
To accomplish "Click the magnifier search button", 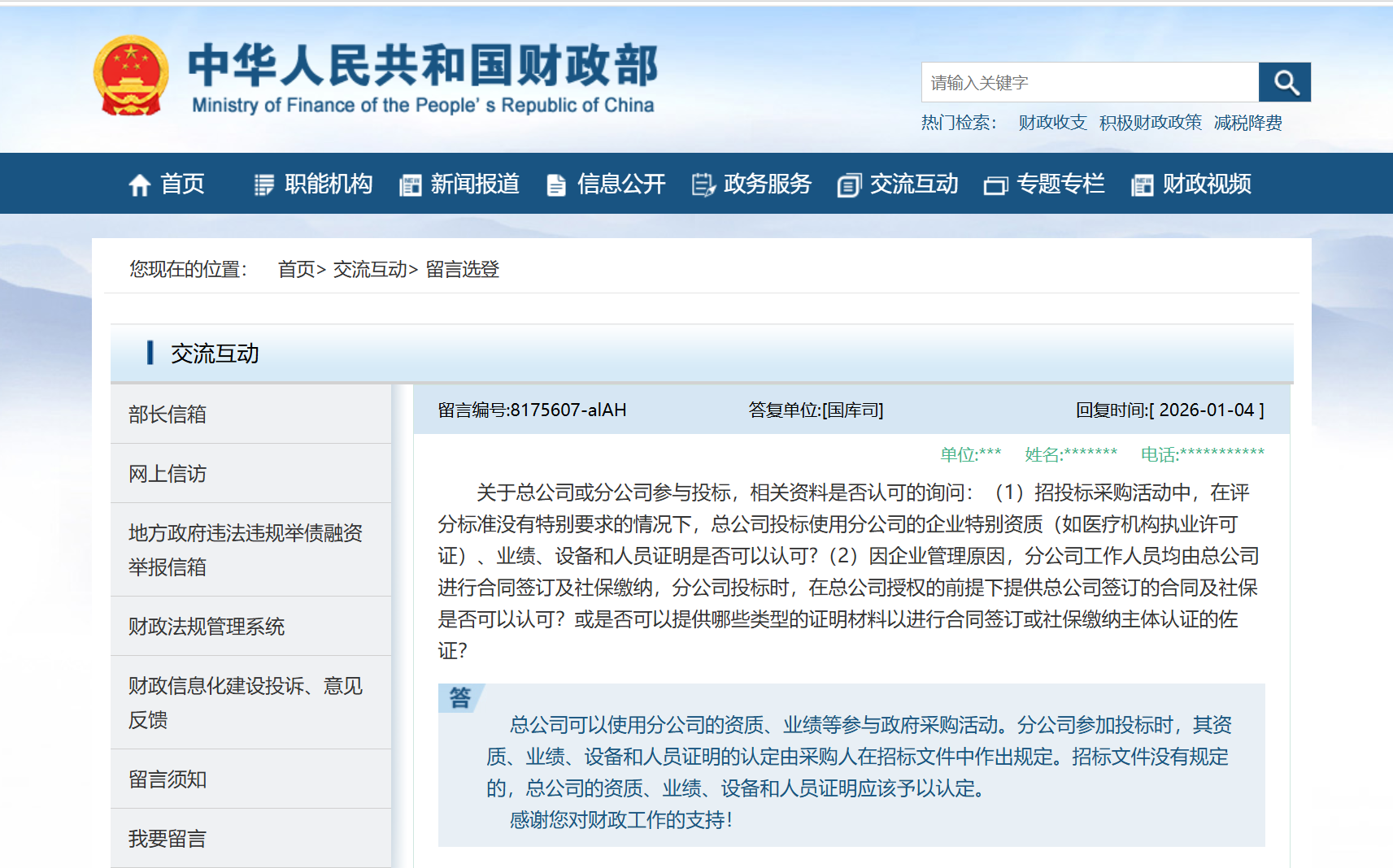I will click(1285, 82).
